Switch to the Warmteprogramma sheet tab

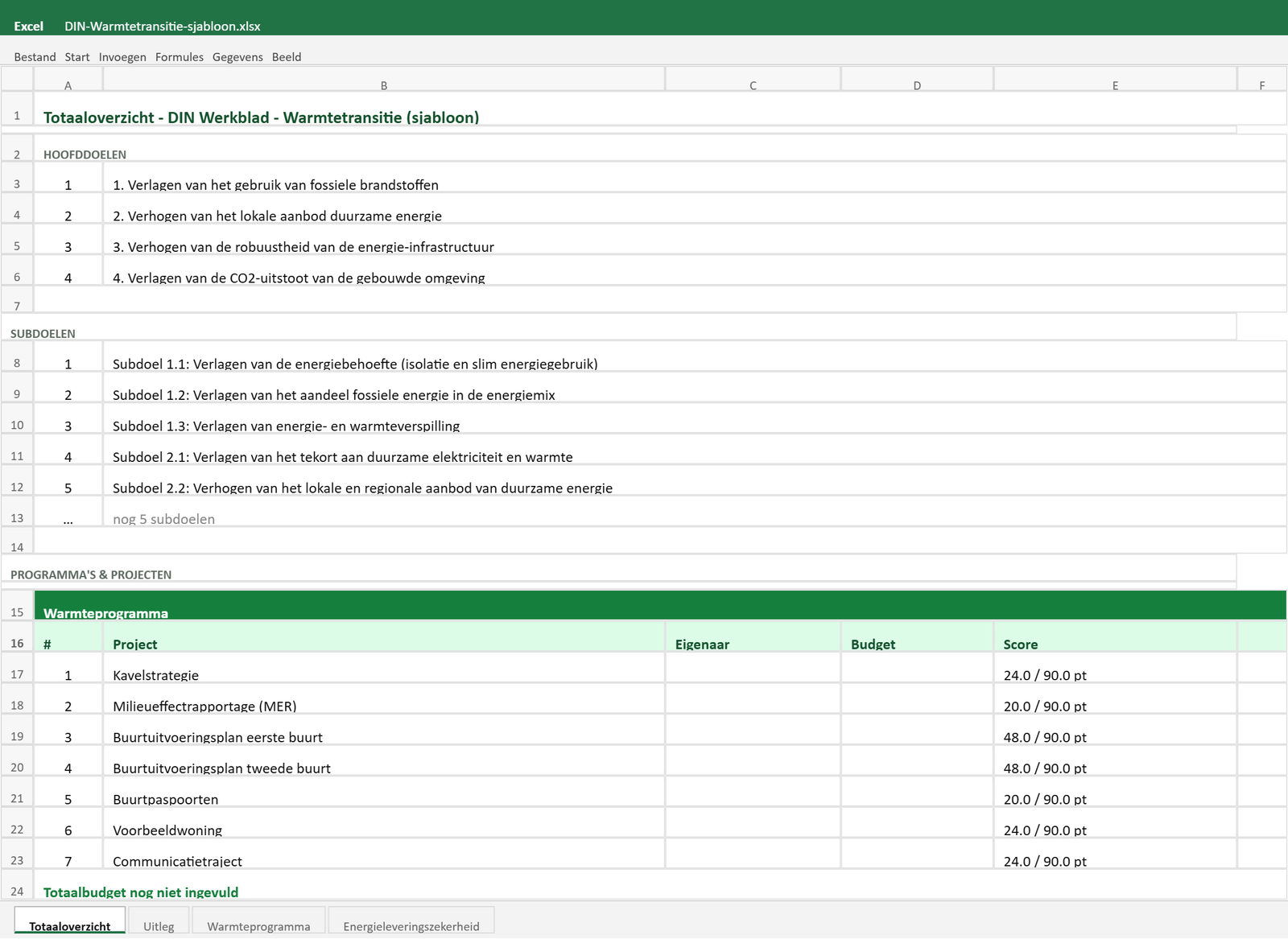click(258, 920)
